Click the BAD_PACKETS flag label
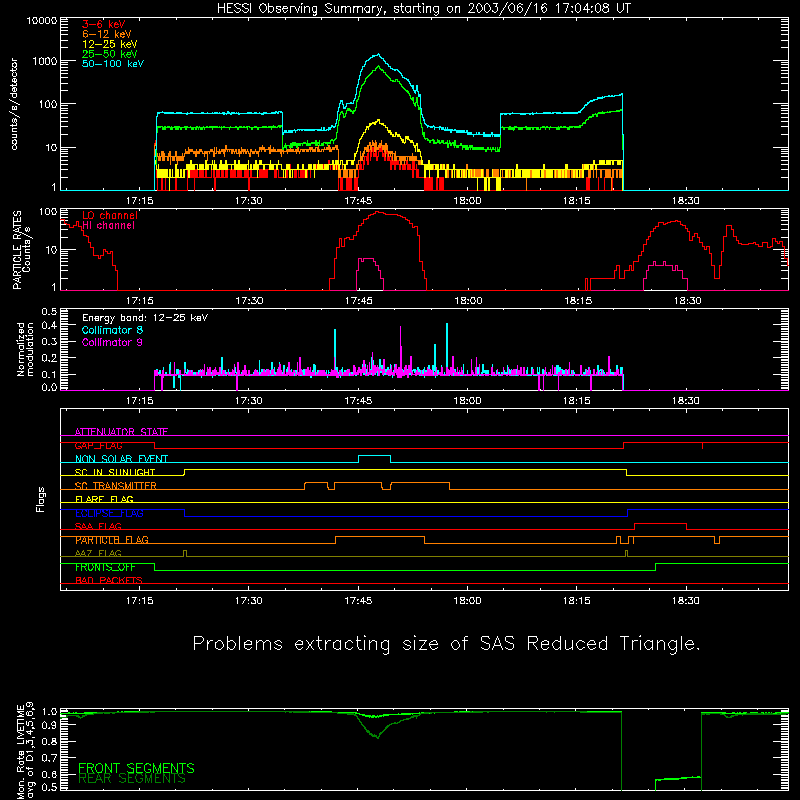The width and height of the screenshot is (800, 800). point(109,580)
